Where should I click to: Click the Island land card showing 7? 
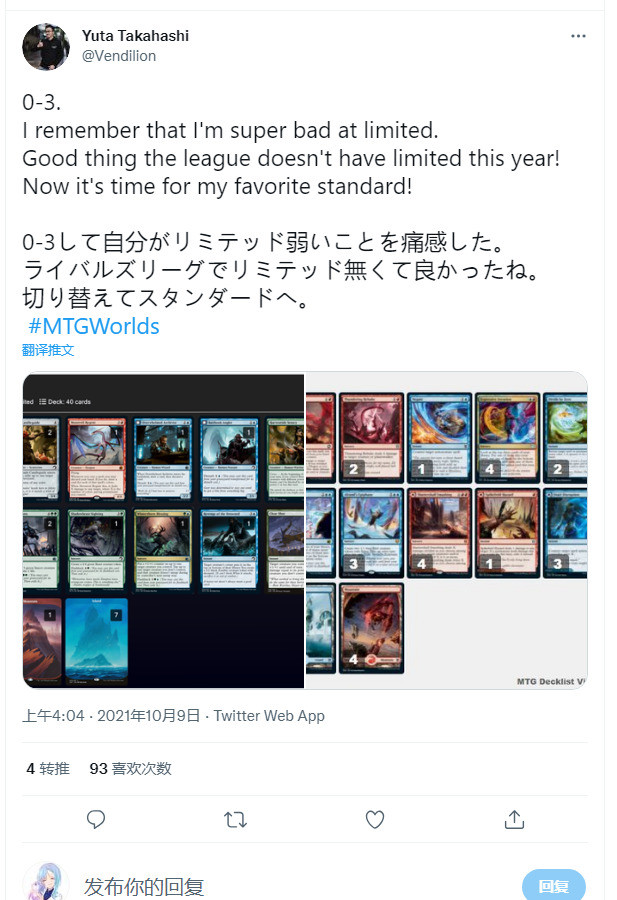pyautogui.click(x=96, y=641)
